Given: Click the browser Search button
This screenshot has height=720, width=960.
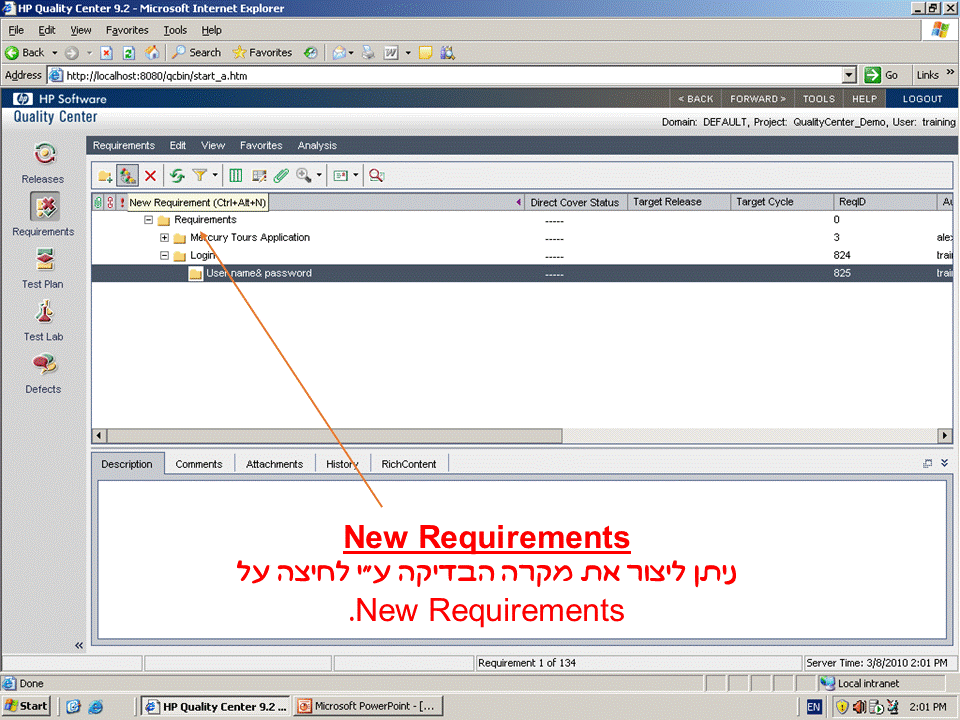Looking at the screenshot, I should [x=196, y=53].
